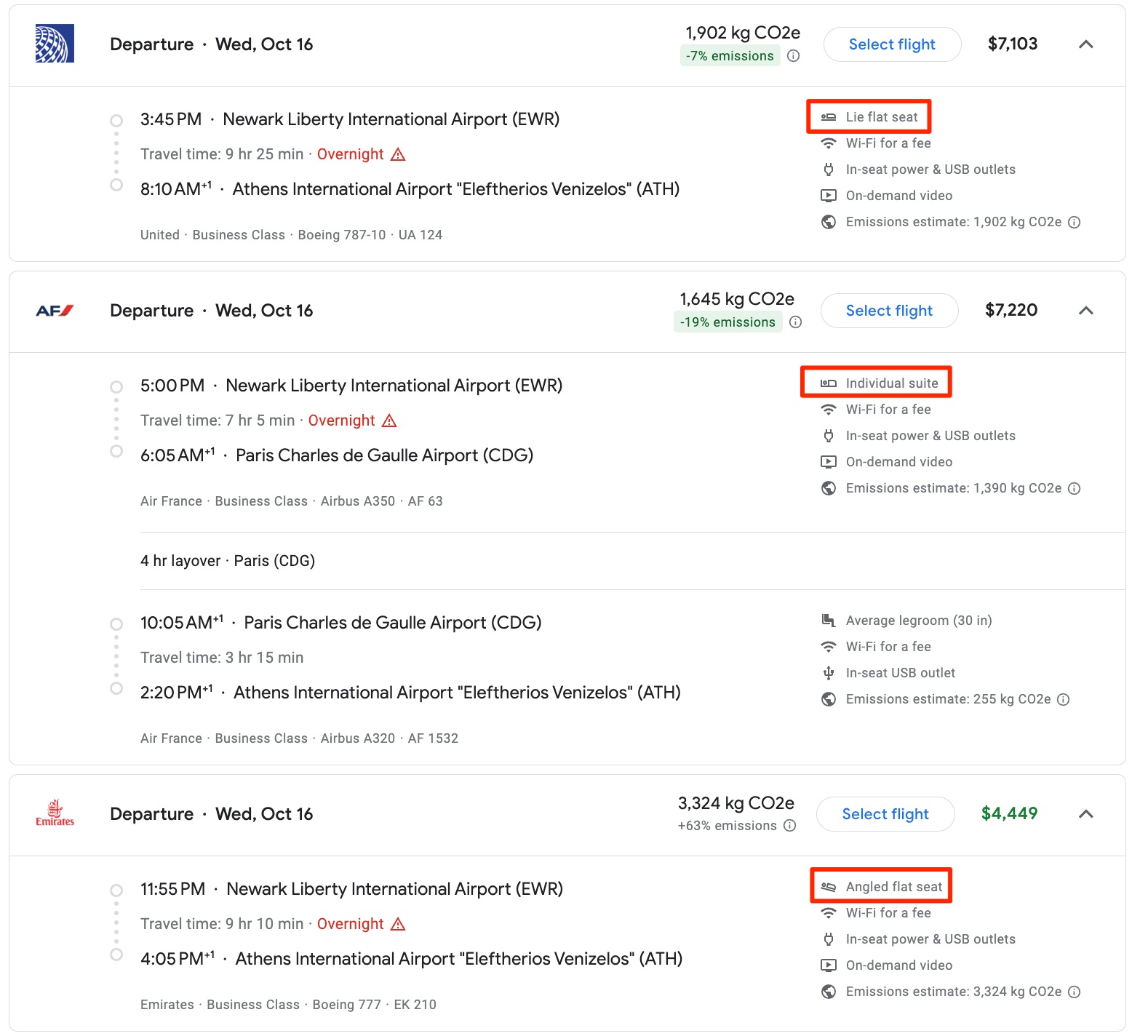Click the Individual suite seat icon
The width and height of the screenshot is (1148, 1036).
[828, 383]
